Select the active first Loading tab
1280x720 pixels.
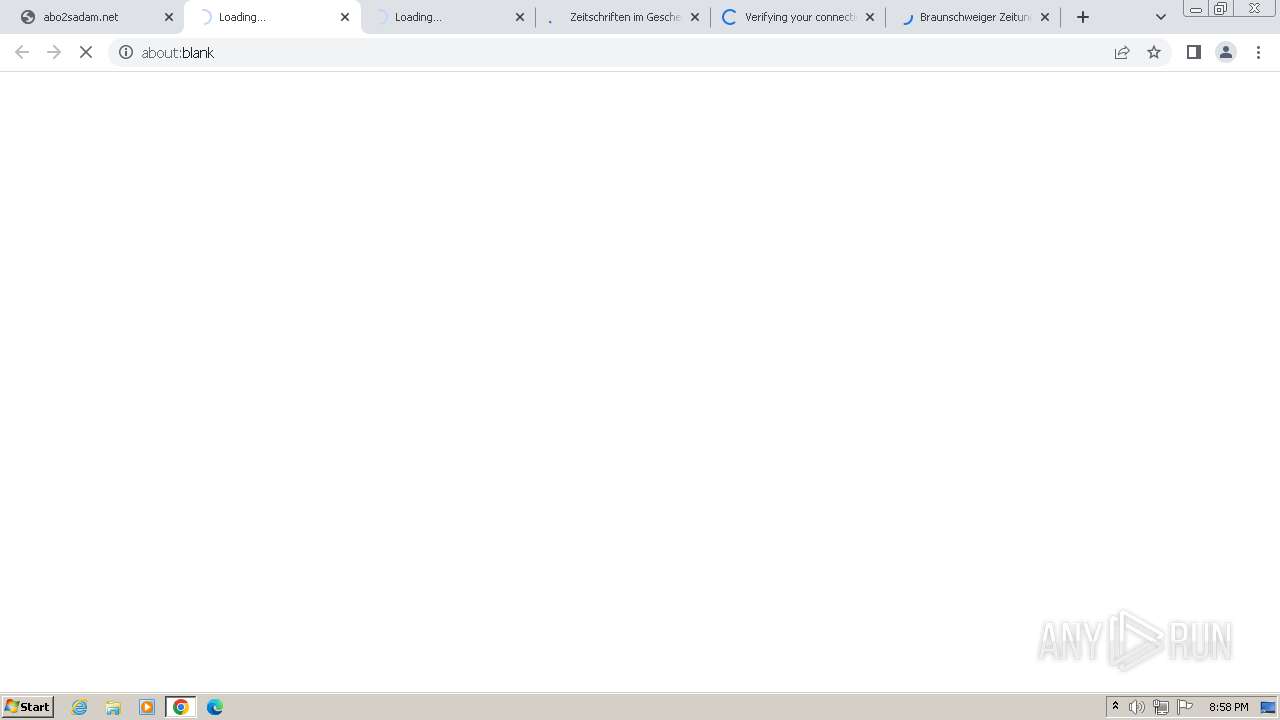click(x=272, y=17)
